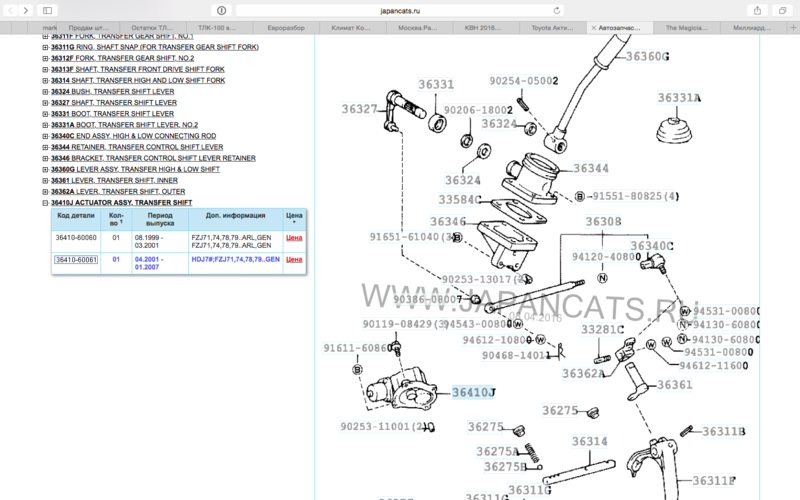Switch to the Toyota Акти... tab
The image size is (800, 500).
[552, 28]
